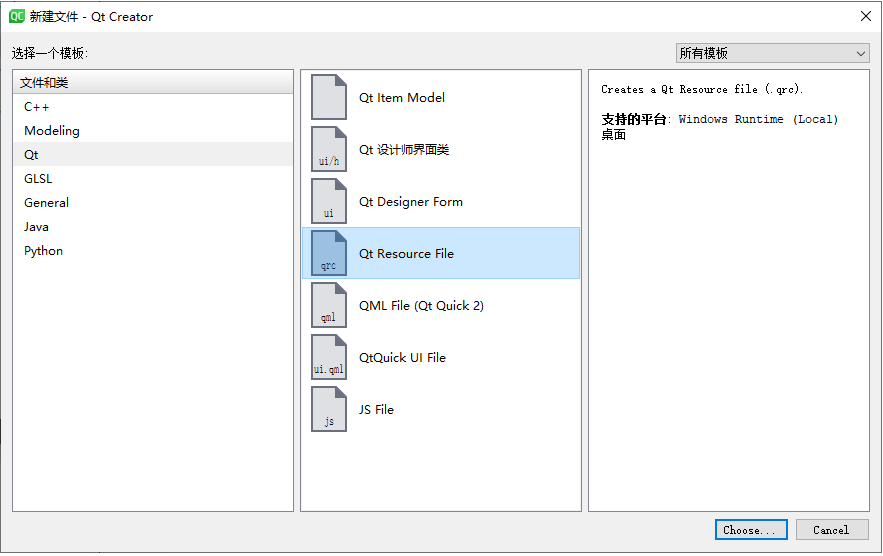883x556 pixels.
Task: Pick the QML File (Qt Quick 2) template
Action: (x=441, y=305)
